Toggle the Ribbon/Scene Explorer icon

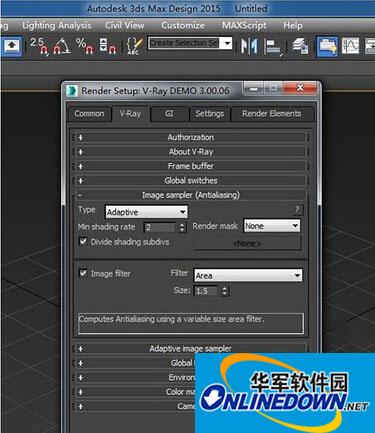(x=327, y=46)
